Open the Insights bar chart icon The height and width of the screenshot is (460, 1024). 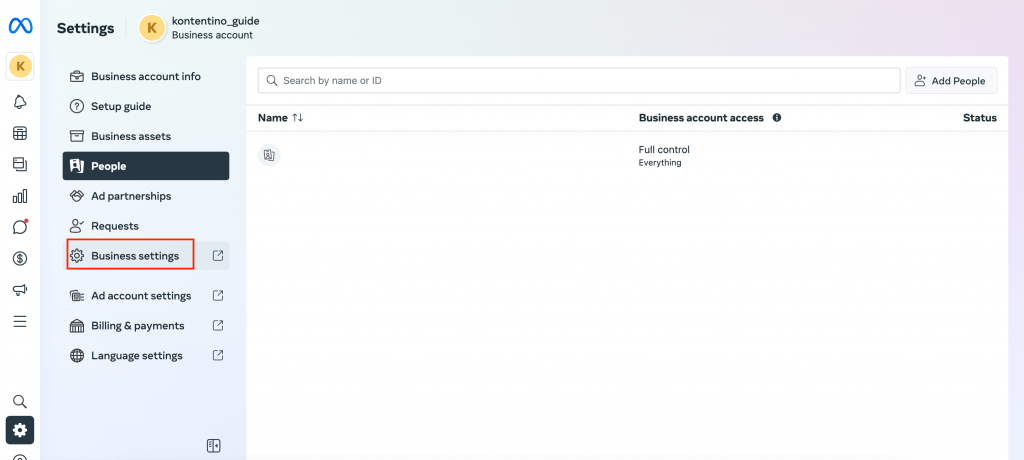click(20, 196)
